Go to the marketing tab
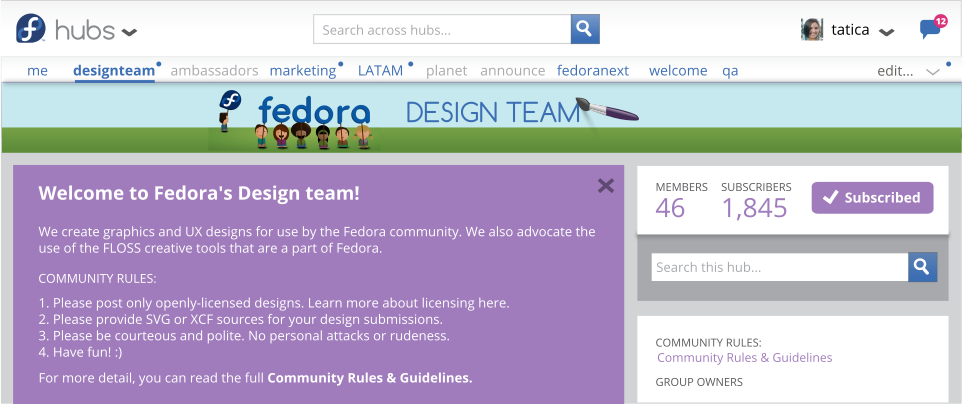965x404 pixels. [x=303, y=71]
